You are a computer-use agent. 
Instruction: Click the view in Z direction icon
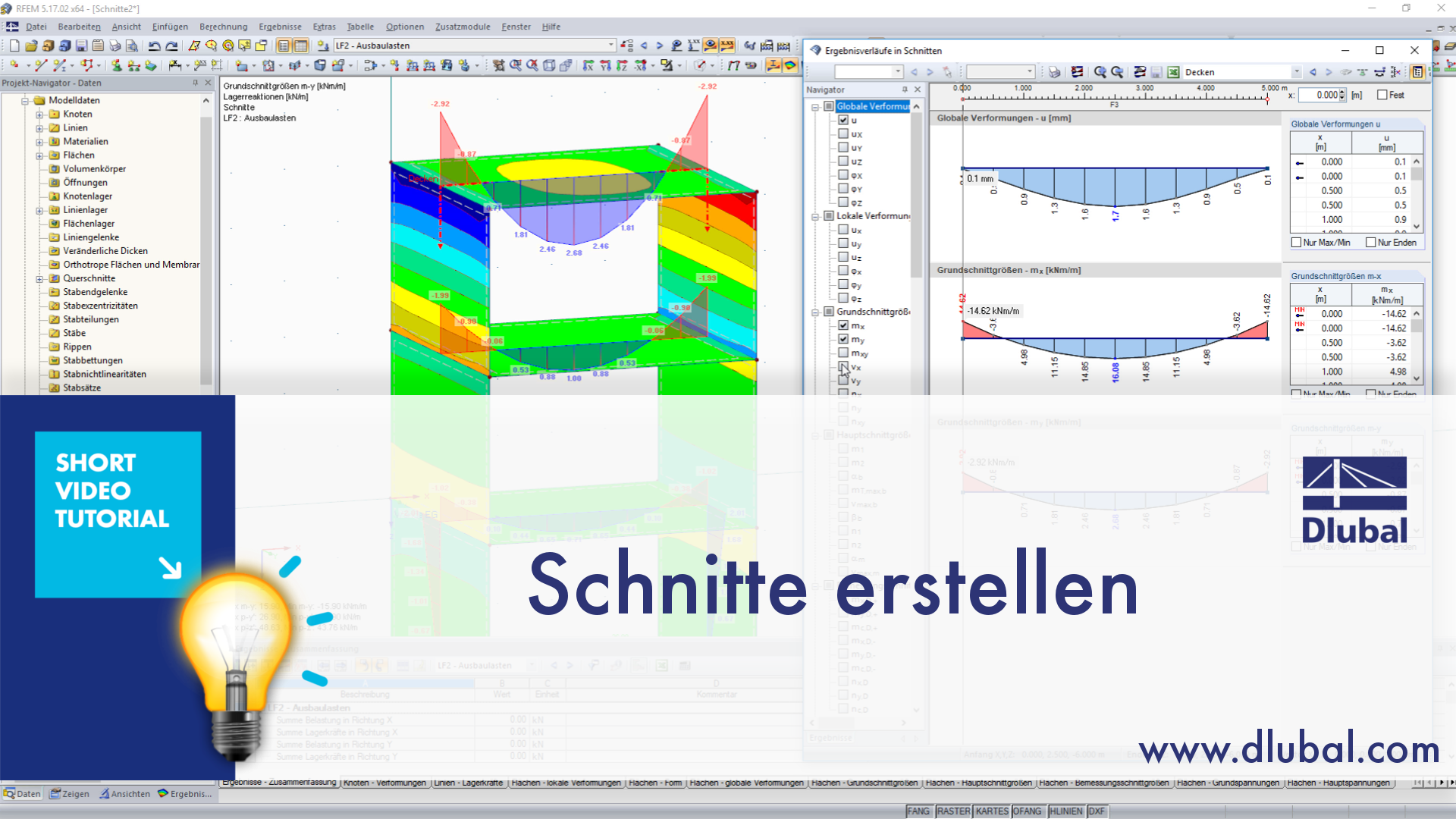click(x=622, y=66)
